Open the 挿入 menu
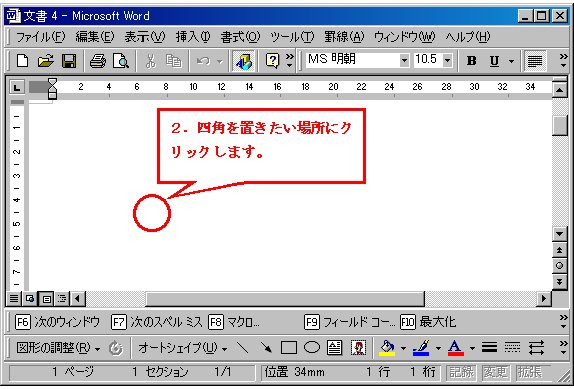This screenshot has width=574, height=389. [x=193, y=37]
